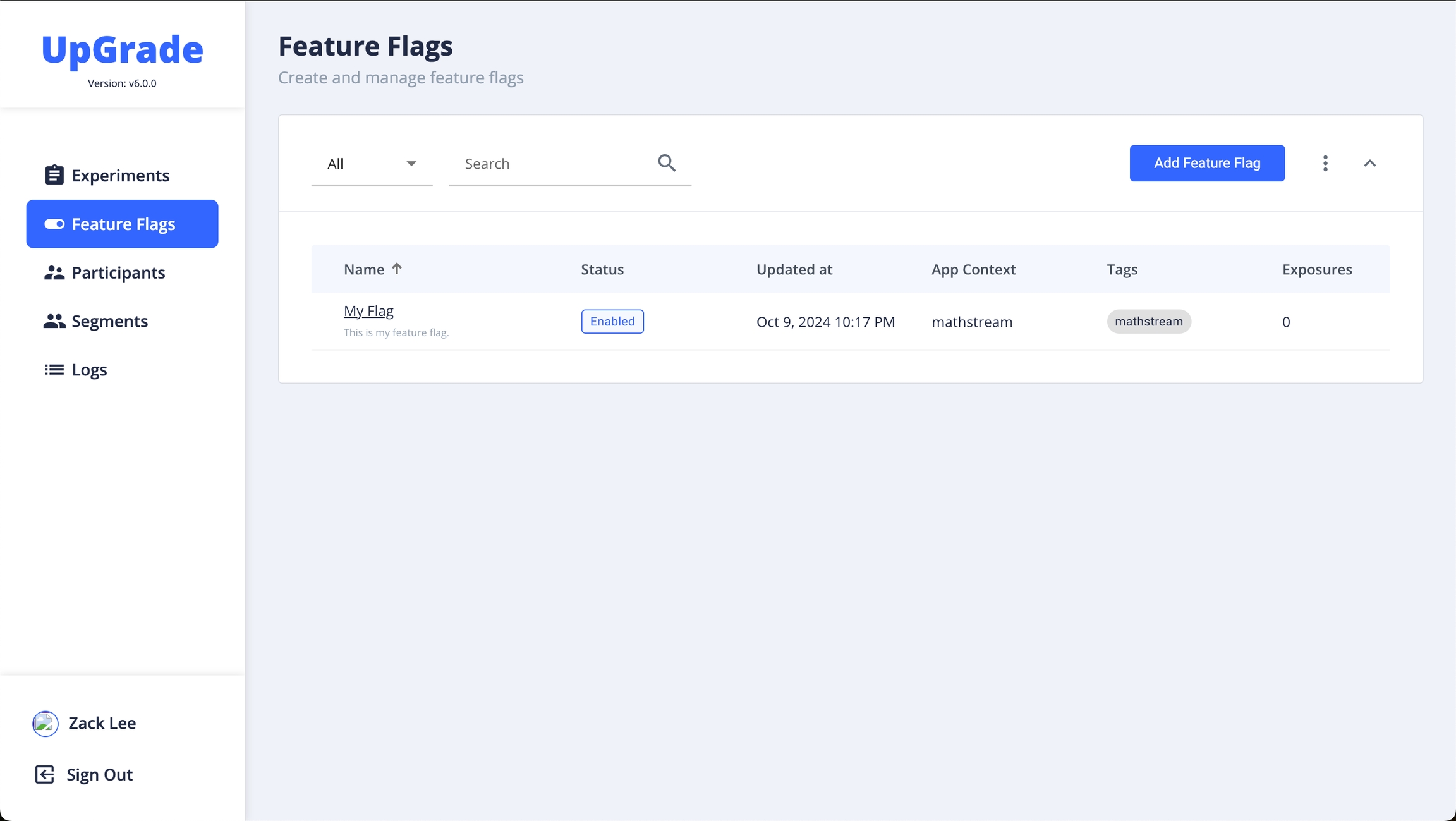The image size is (1456, 821).
Task: Open the My Flag link
Action: 368,311
